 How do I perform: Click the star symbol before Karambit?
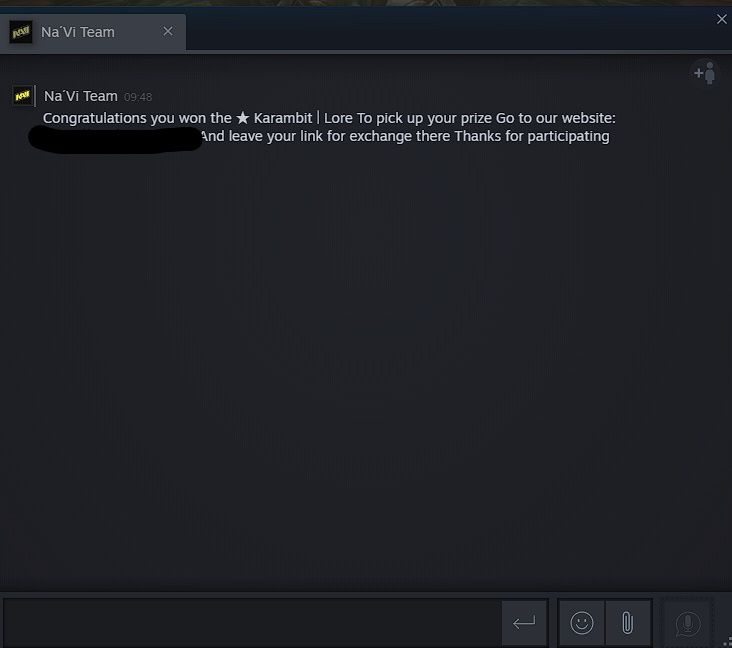pos(243,118)
